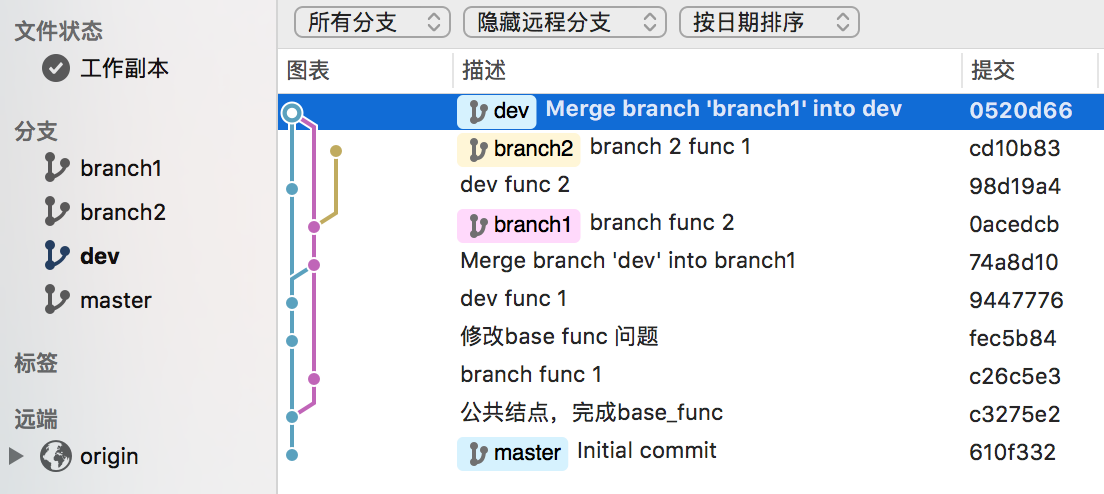Open the 隐藏远程分支 dropdown

(564, 22)
